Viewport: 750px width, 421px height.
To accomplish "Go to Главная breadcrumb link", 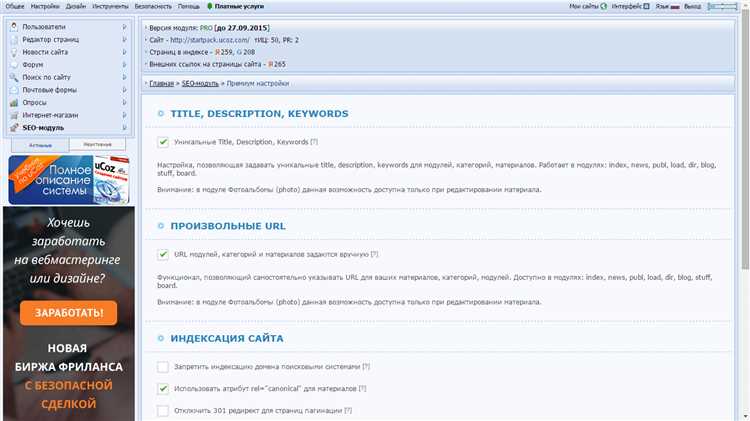I will (x=161, y=83).
